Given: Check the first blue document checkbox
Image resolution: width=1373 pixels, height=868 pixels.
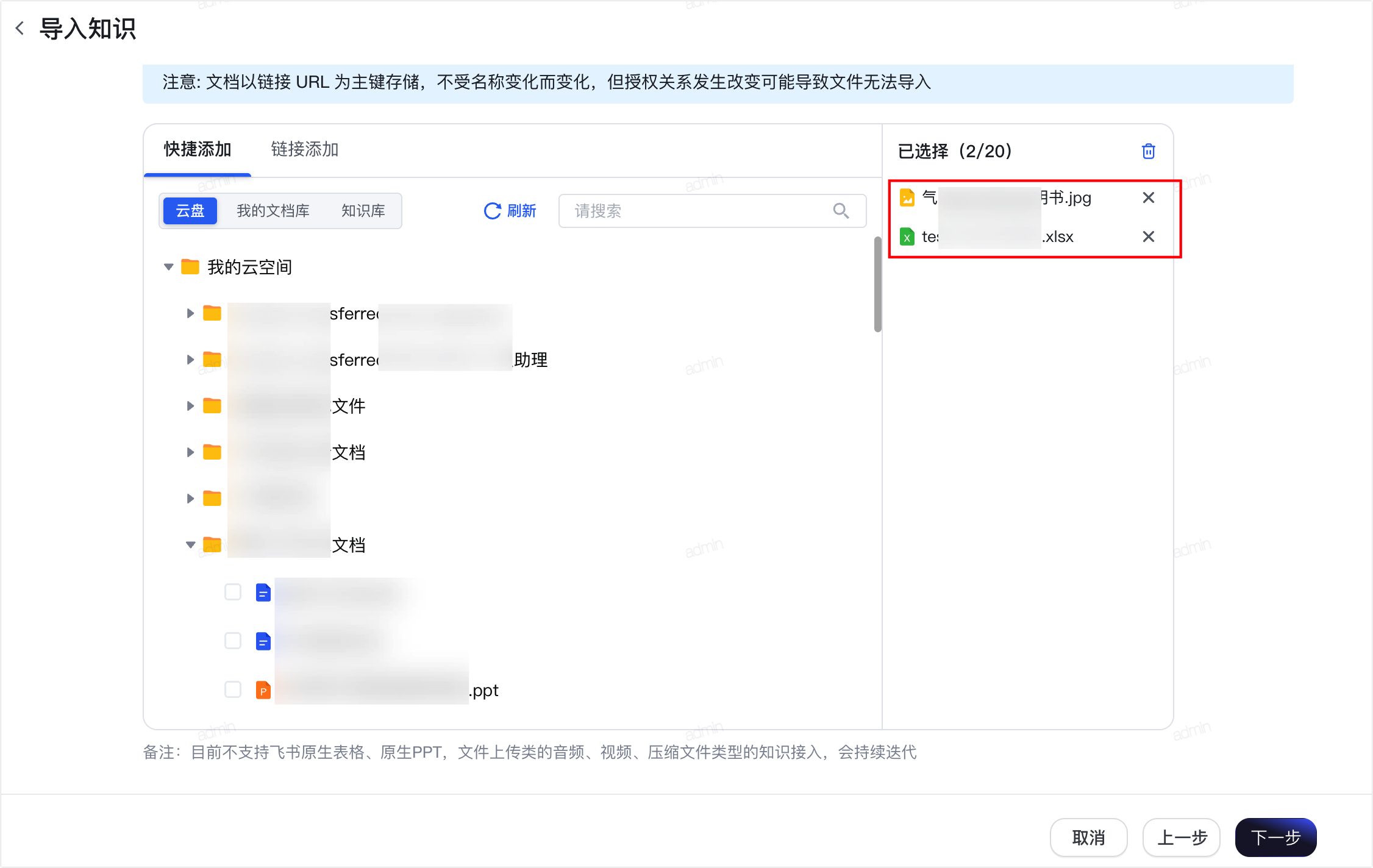Looking at the screenshot, I should pos(233,592).
